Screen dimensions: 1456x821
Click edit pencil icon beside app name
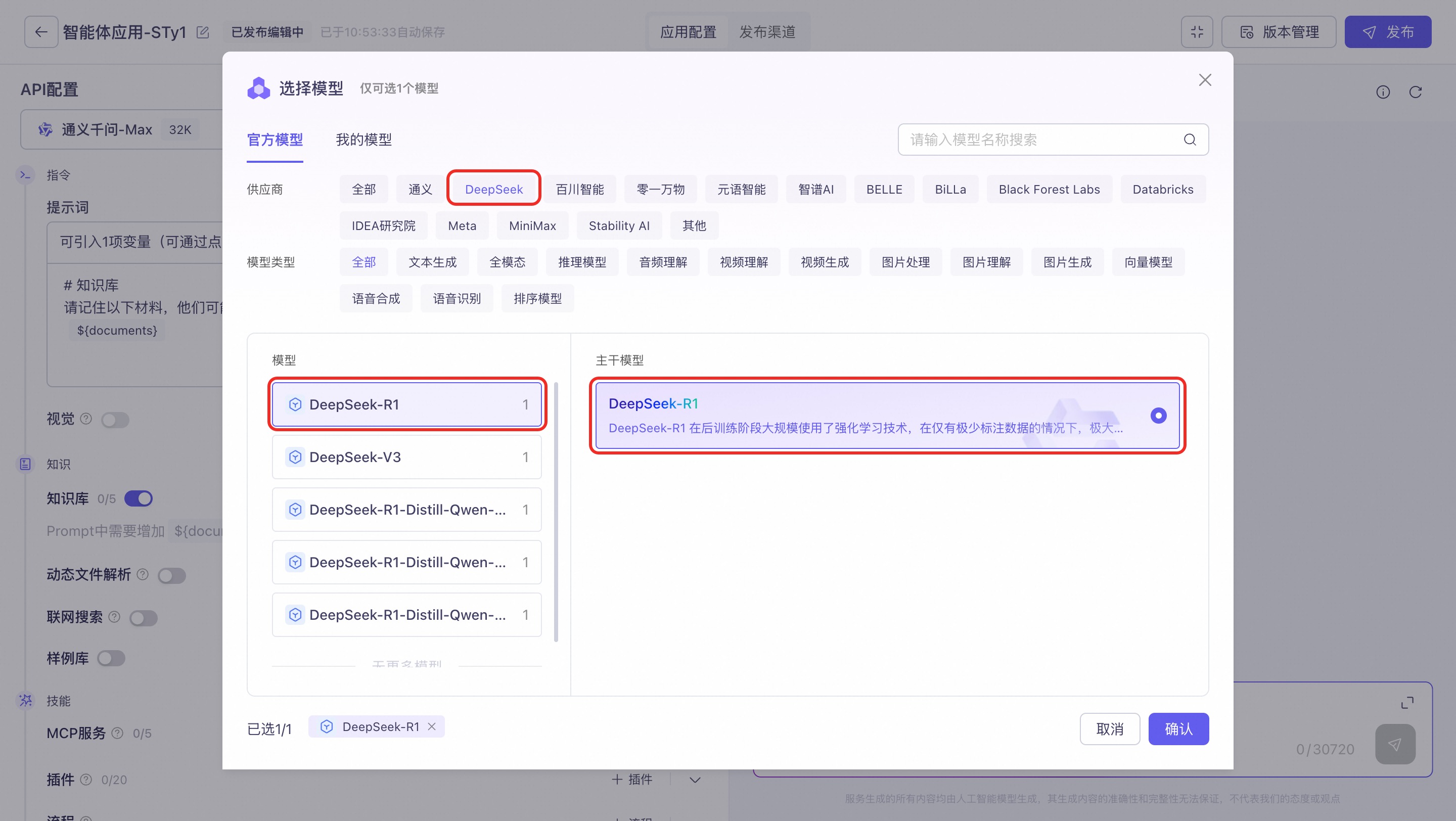pyautogui.click(x=202, y=32)
